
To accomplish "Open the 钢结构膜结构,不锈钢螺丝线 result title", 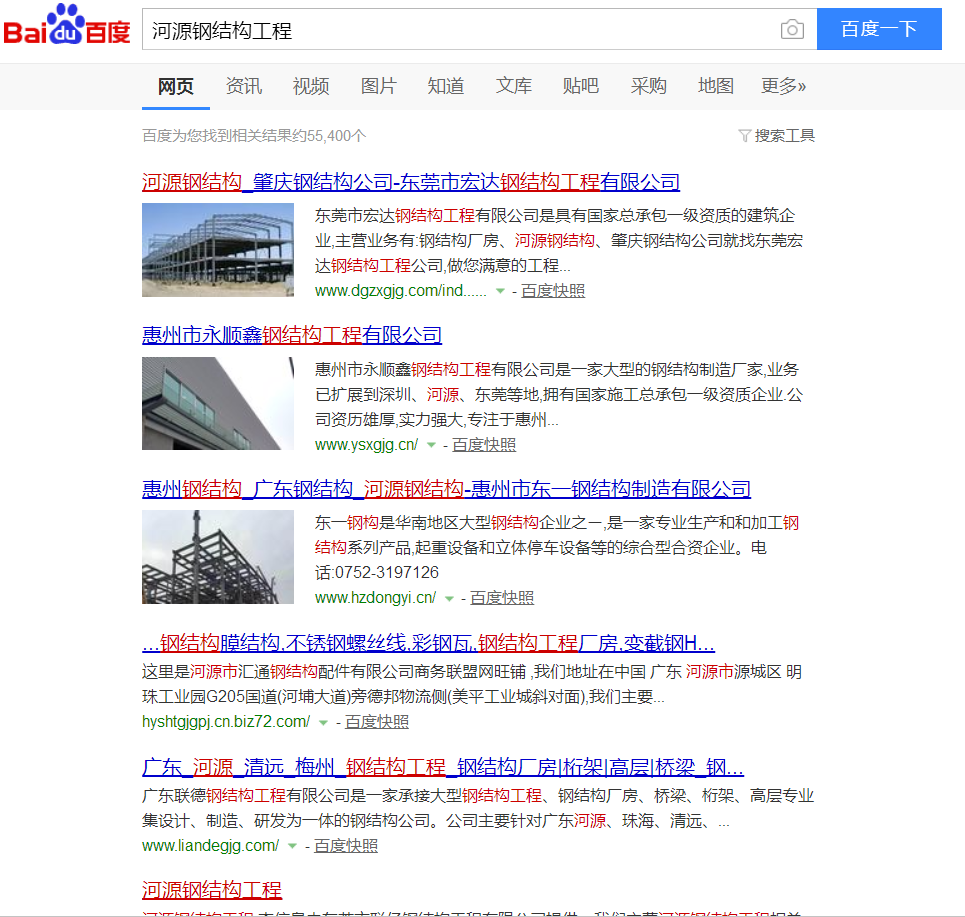I will point(428,644).
